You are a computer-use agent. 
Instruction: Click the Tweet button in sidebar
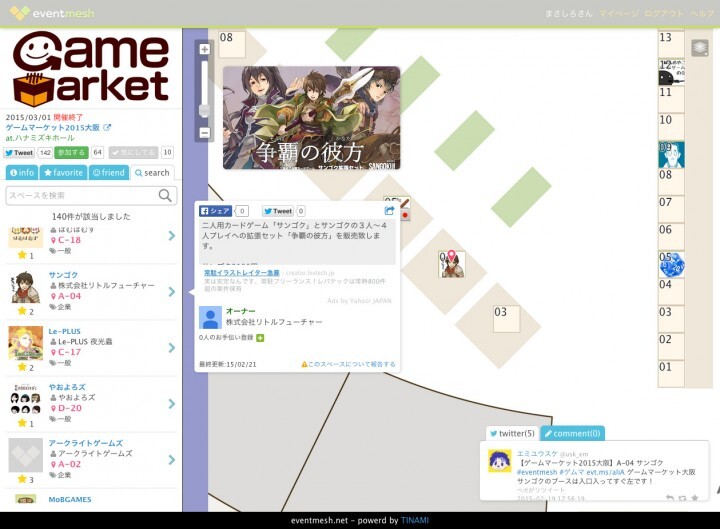point(19,152)
